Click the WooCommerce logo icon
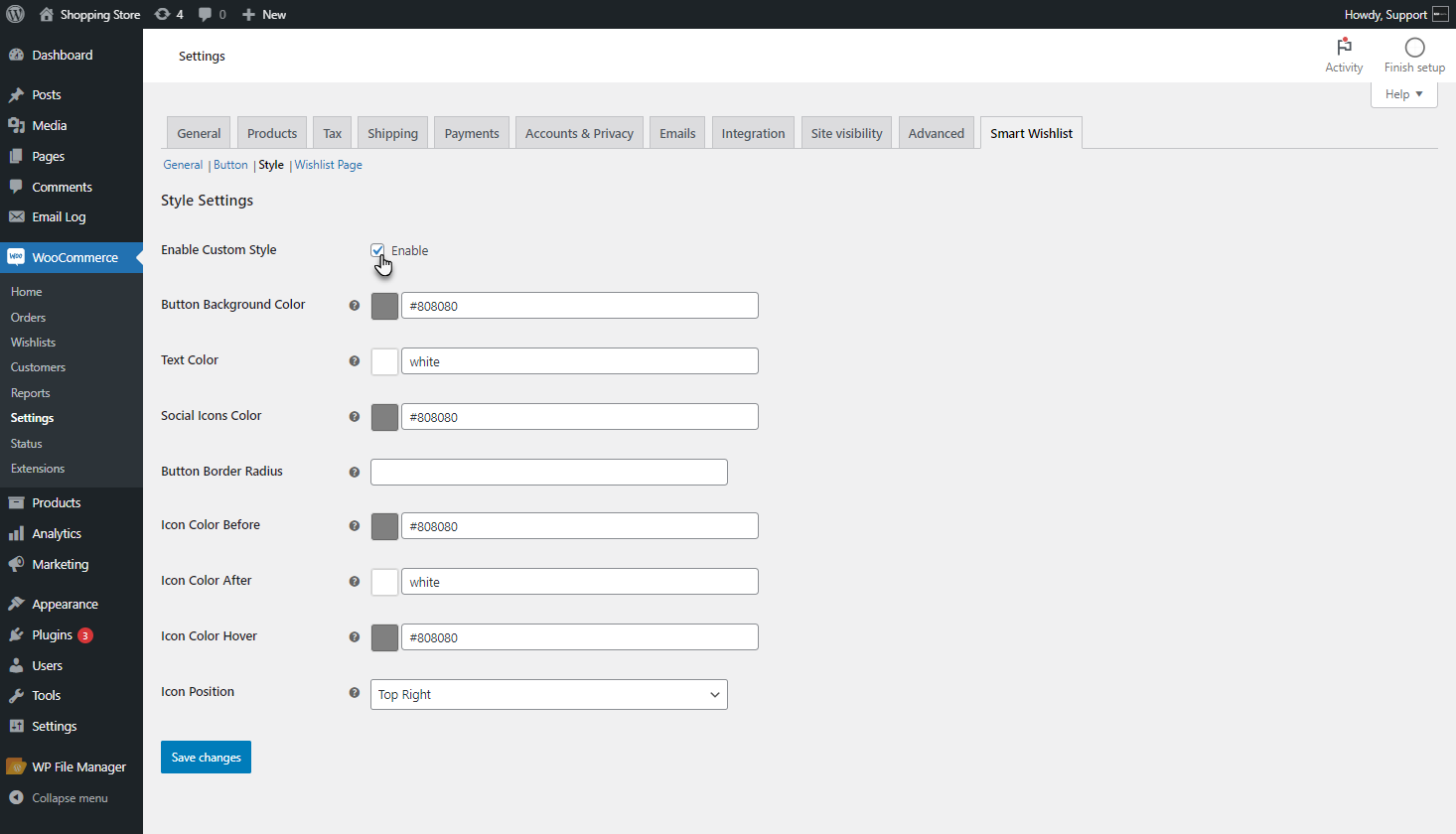 tap(16, 257)
